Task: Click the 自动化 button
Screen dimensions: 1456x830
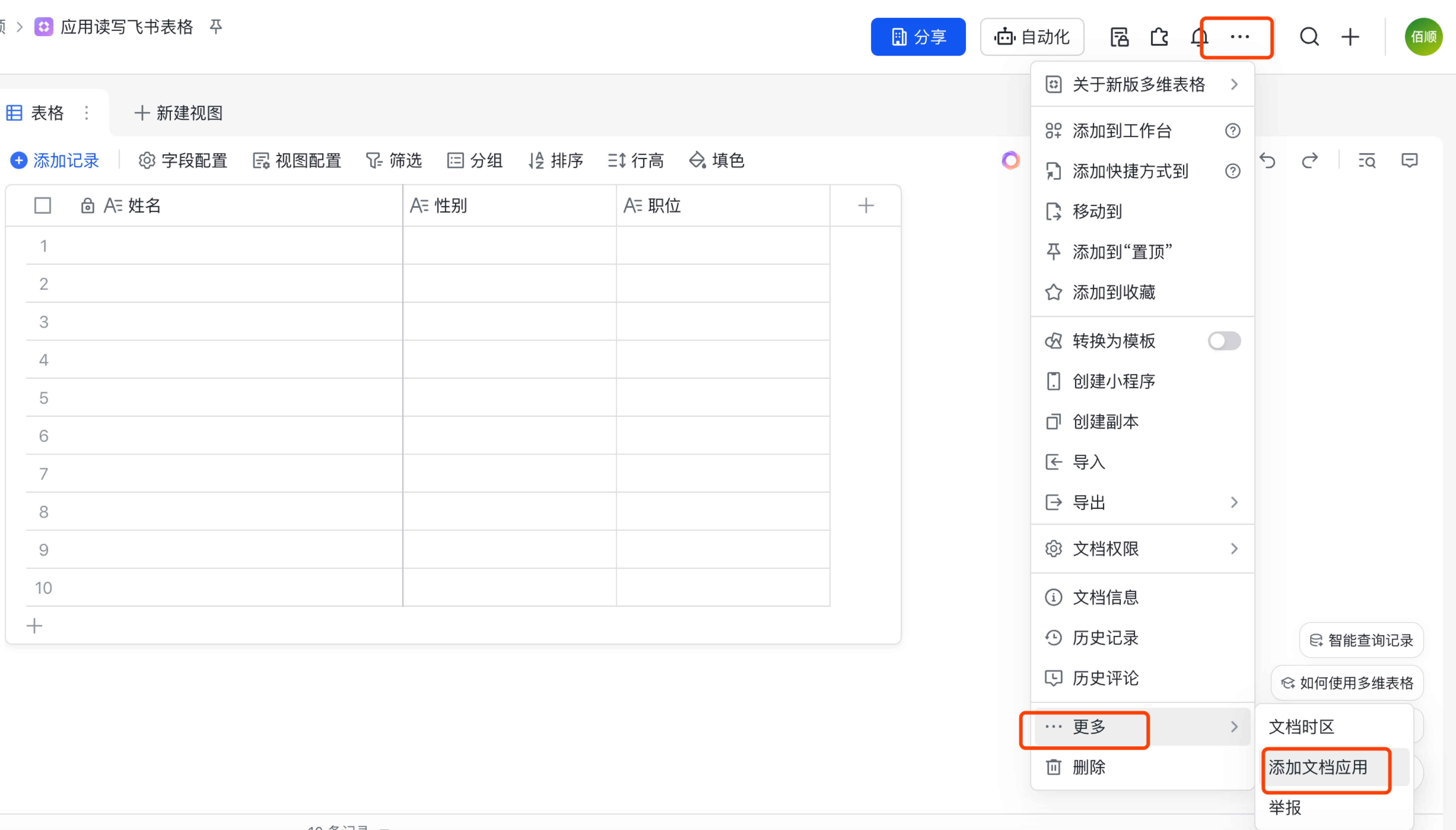Action: point(1032,37)
